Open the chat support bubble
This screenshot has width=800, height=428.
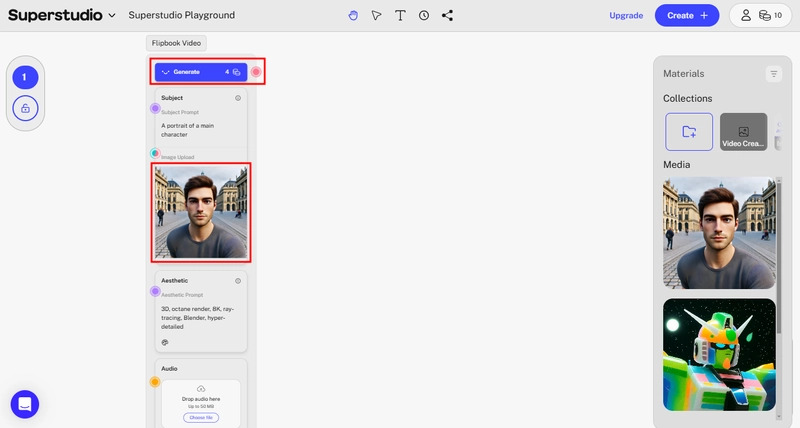(25, 404)
